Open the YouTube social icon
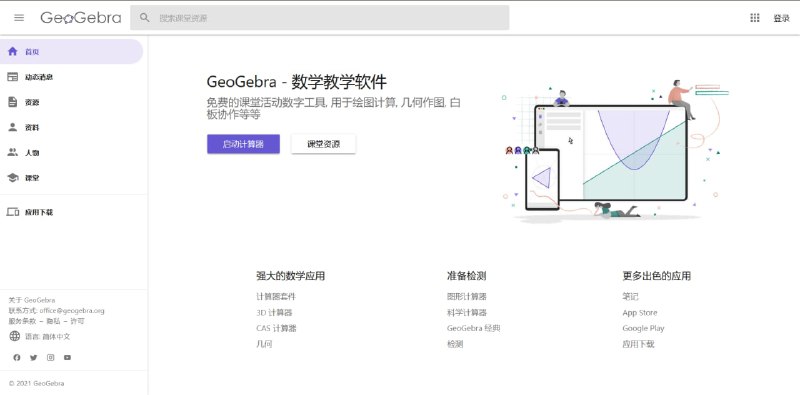Viewport: 800px width, 395px height. tap(67, 358)
